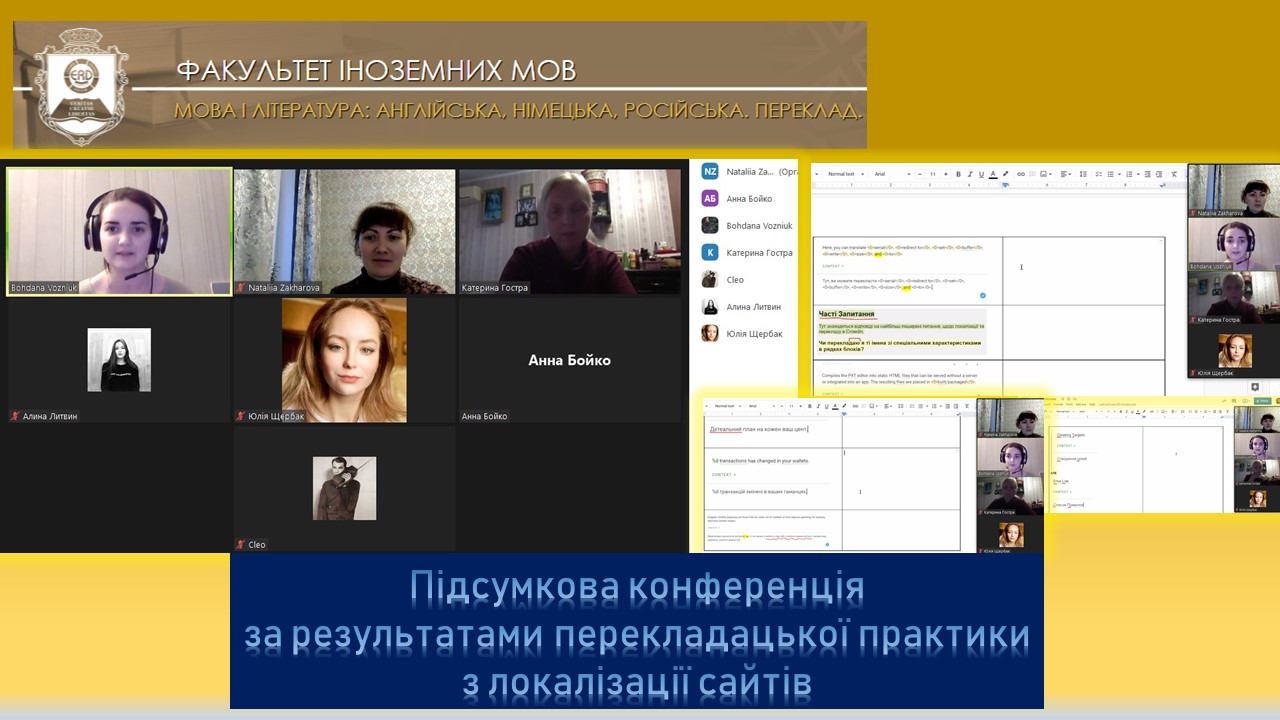The image size is (1280, 720).
Task: Click muted mic icon on Юлія Щербак tile
Action: coord(240,416)
